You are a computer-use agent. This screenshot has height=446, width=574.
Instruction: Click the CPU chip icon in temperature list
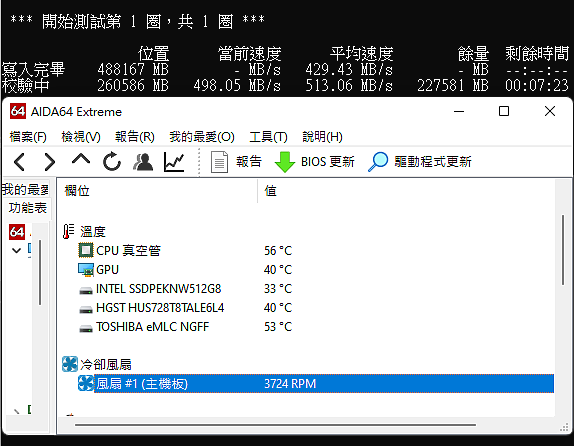pyautogui.click(x=86, y=250)
